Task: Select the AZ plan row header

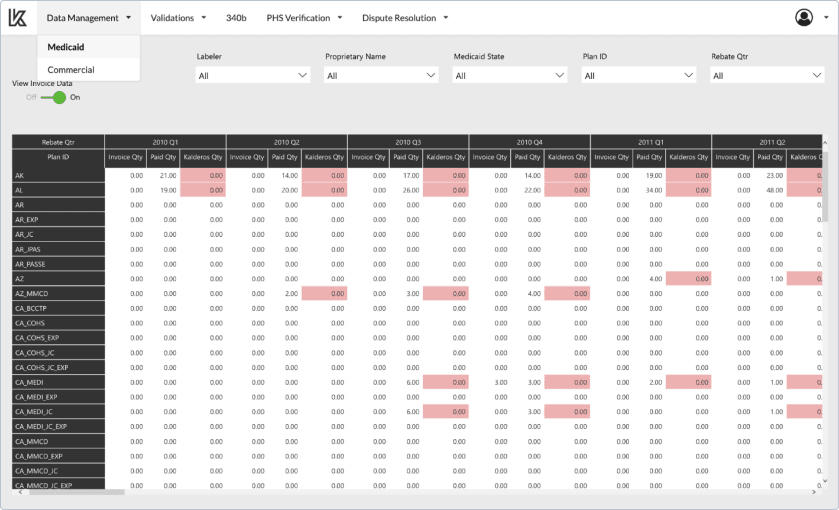Action: click(x=58, y=279)
